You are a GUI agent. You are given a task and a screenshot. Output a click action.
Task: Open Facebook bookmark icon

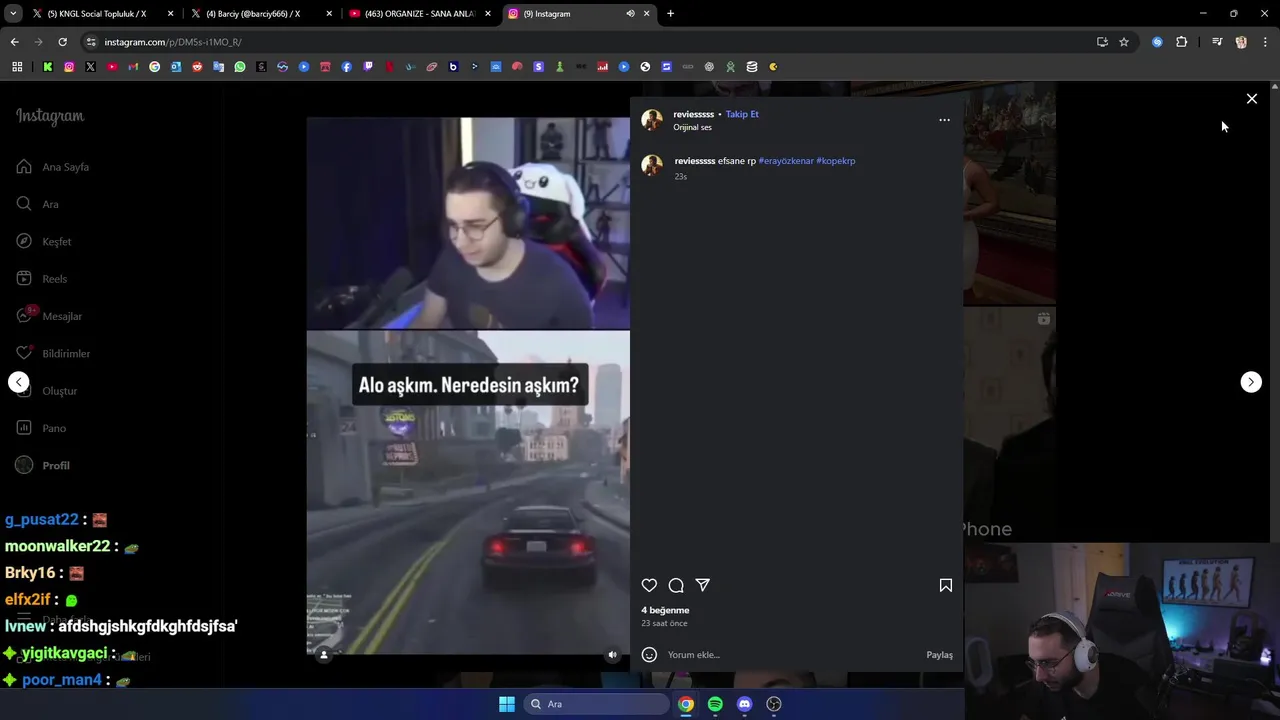pyautogui.click(x=346, y=67)
